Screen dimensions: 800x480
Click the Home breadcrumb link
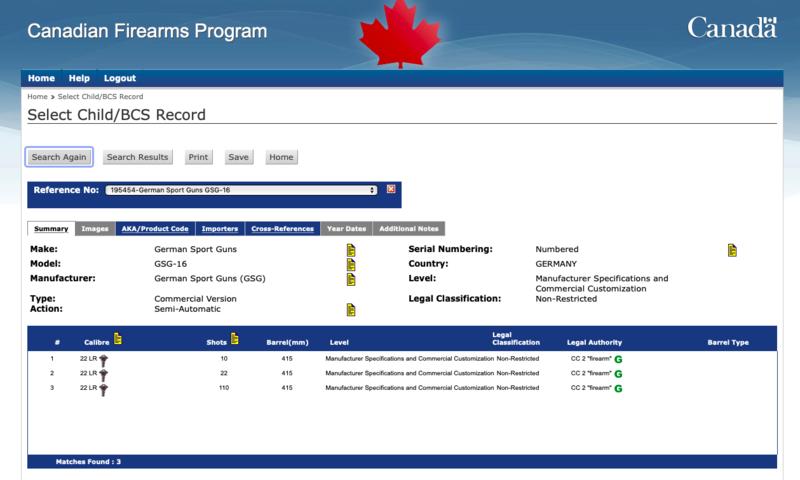click(37, 96)
